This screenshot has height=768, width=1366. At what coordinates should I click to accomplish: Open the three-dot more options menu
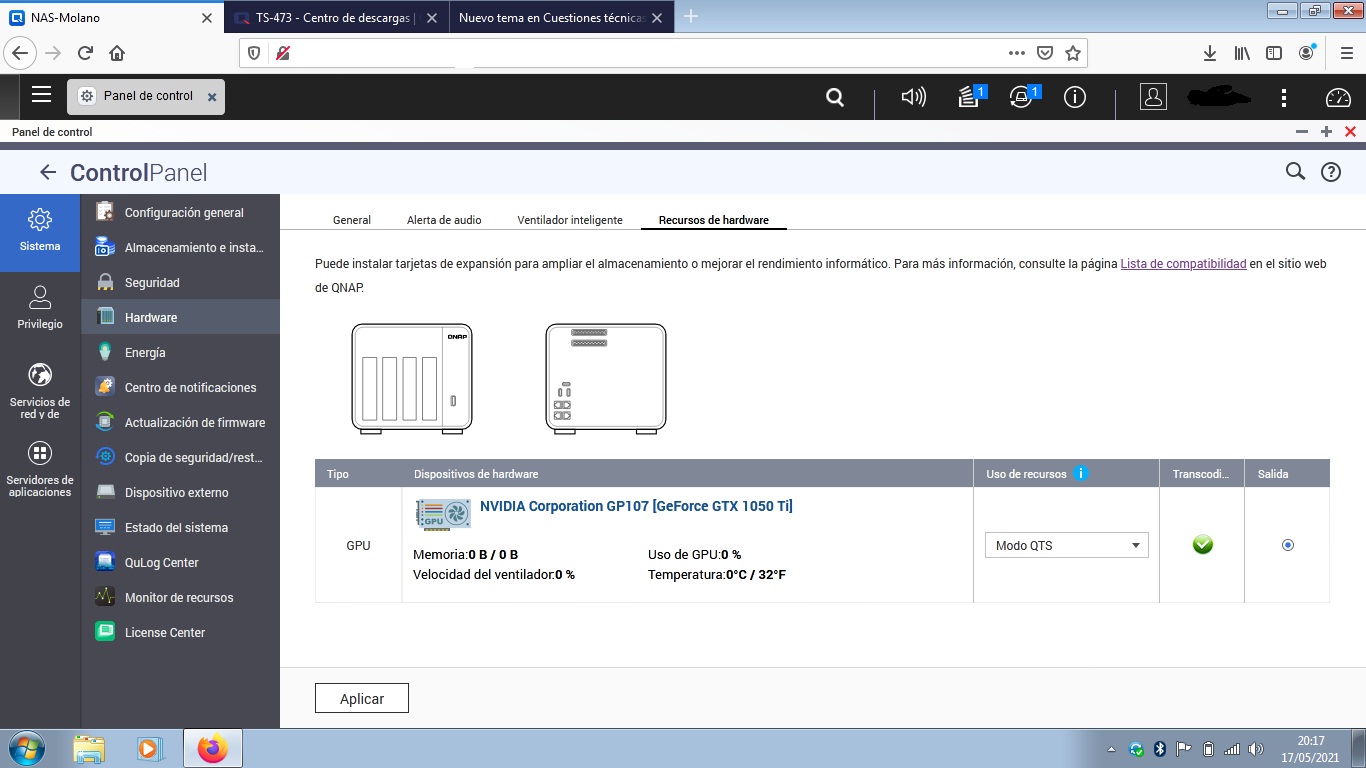[x=1284, y=97]
